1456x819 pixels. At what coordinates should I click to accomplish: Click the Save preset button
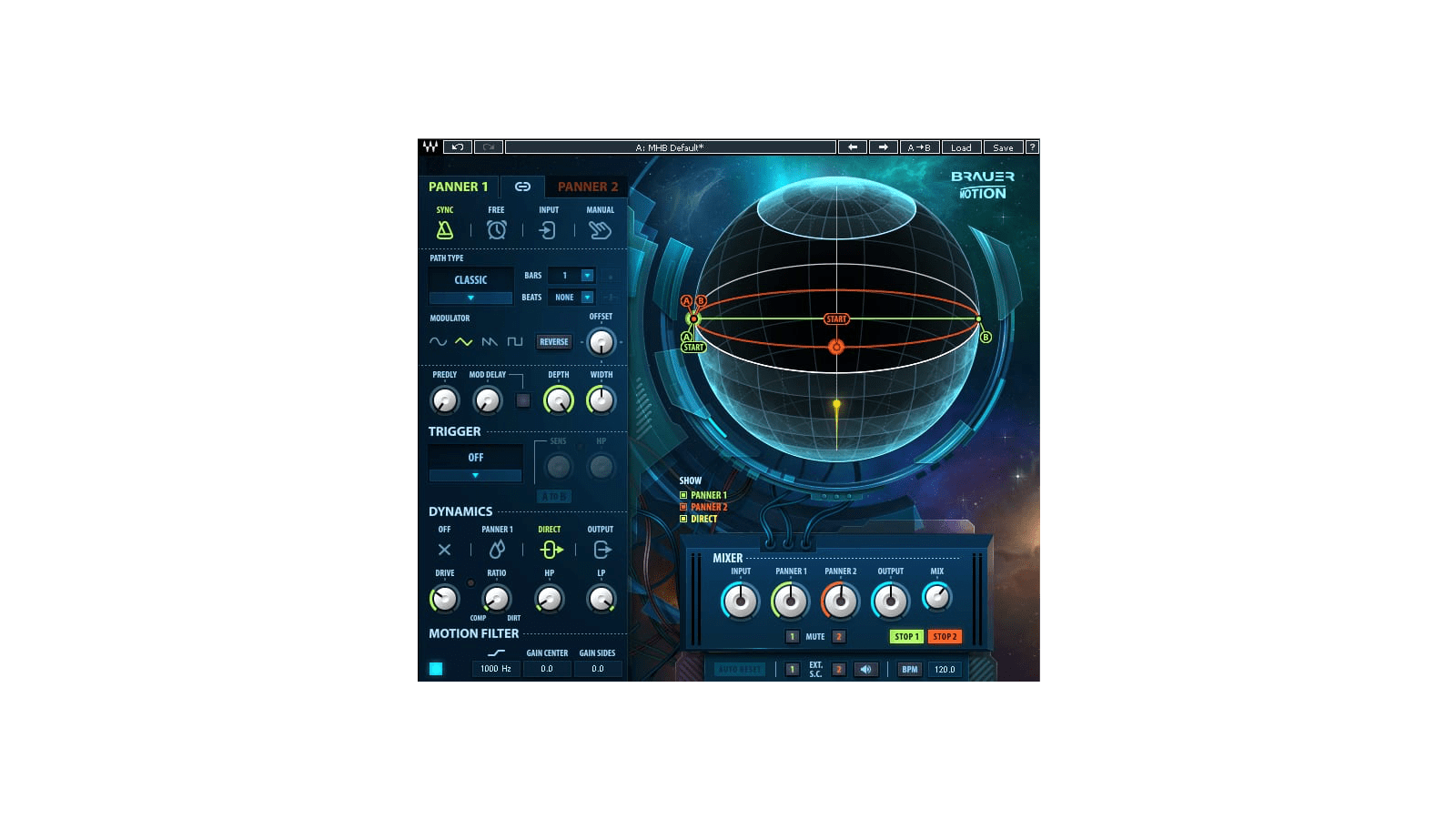[1003, 147]
